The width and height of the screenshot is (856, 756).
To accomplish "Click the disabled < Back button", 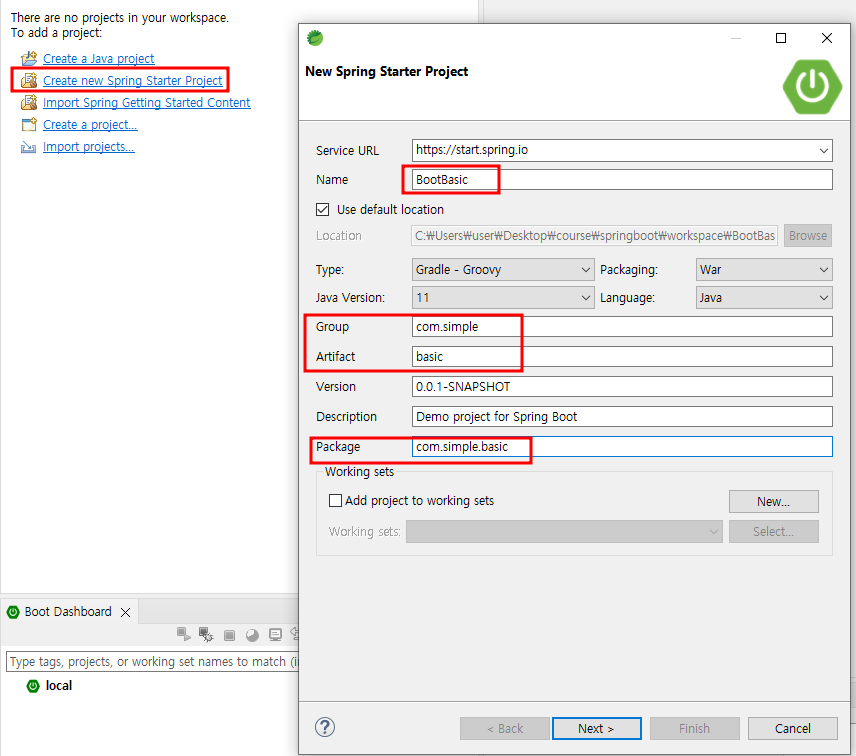I will click(505, 729).
